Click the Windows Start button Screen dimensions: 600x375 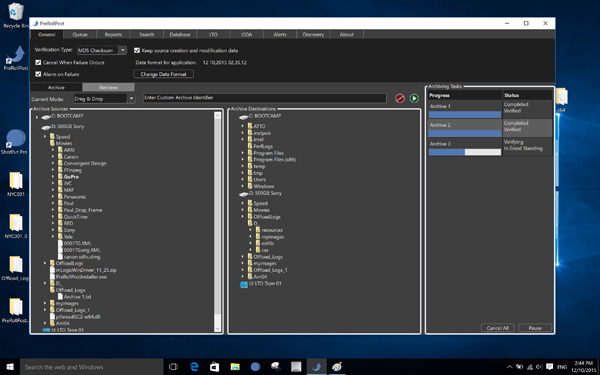(10, 367)
